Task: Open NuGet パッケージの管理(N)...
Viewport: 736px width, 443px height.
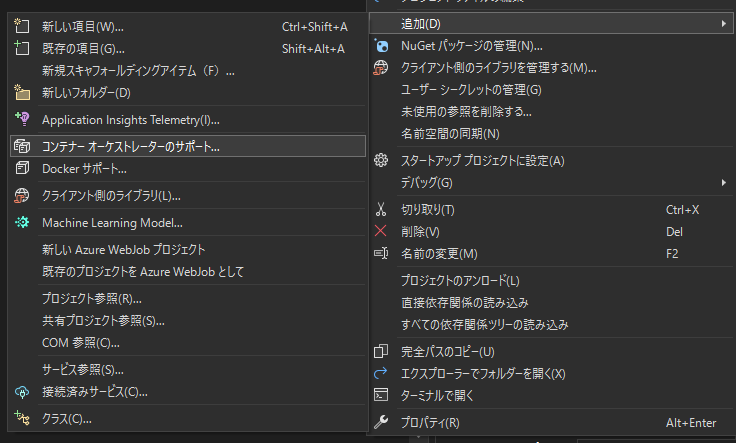Action: point(551,46)
